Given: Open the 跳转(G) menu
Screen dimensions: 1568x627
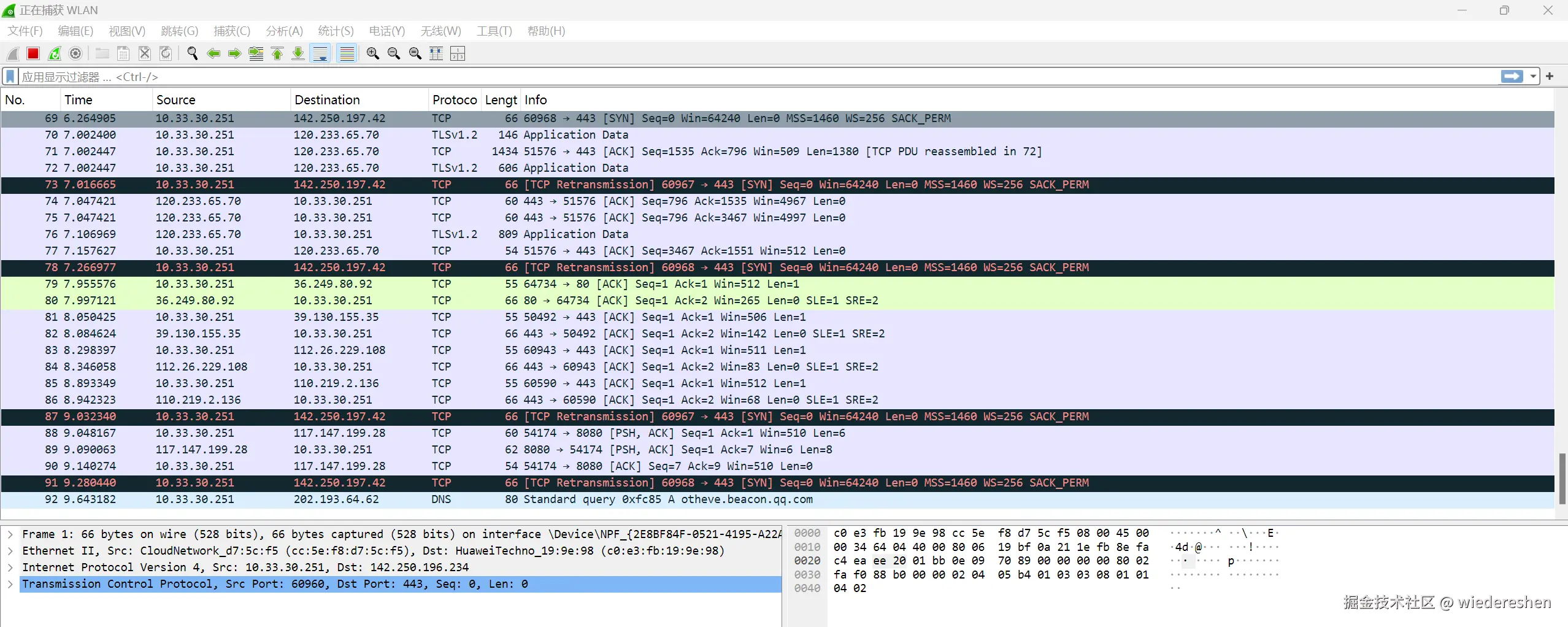Looking at the screenshot, I should (179, 31).
